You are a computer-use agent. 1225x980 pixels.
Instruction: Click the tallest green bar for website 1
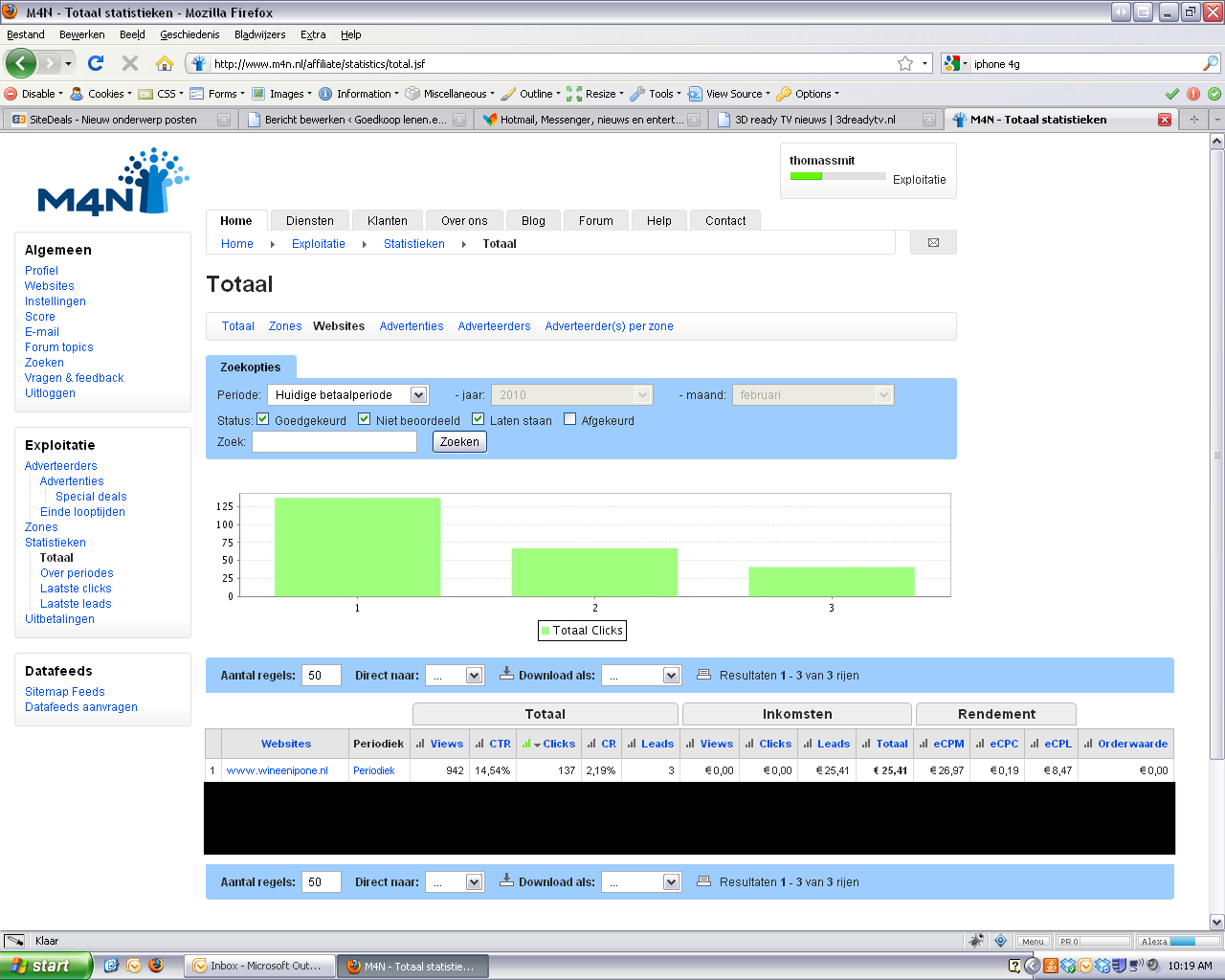point(357,546)
